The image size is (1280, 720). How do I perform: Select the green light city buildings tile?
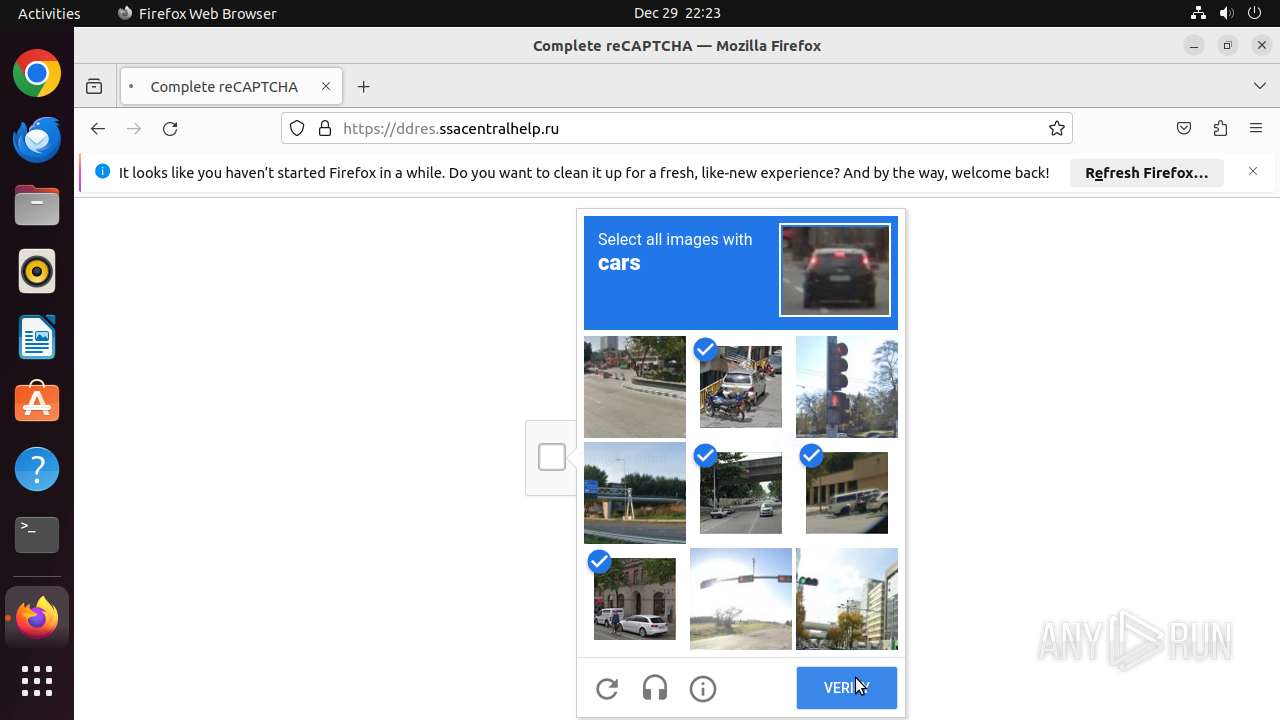[x=847, y=599]
